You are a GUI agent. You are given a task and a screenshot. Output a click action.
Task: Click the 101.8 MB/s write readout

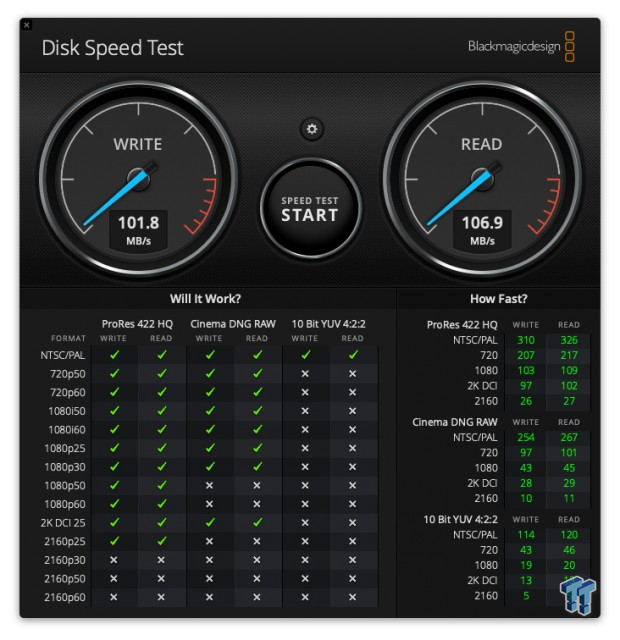point(138,229)
